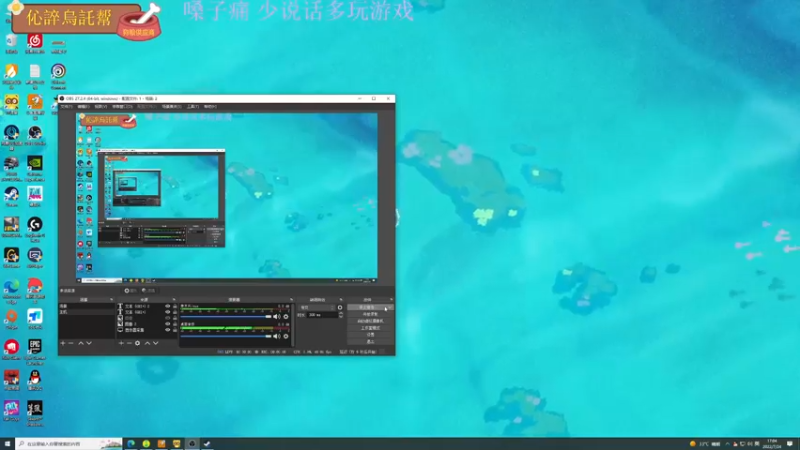
Task: Open Steam desktop shortcut
Action: 11,196
